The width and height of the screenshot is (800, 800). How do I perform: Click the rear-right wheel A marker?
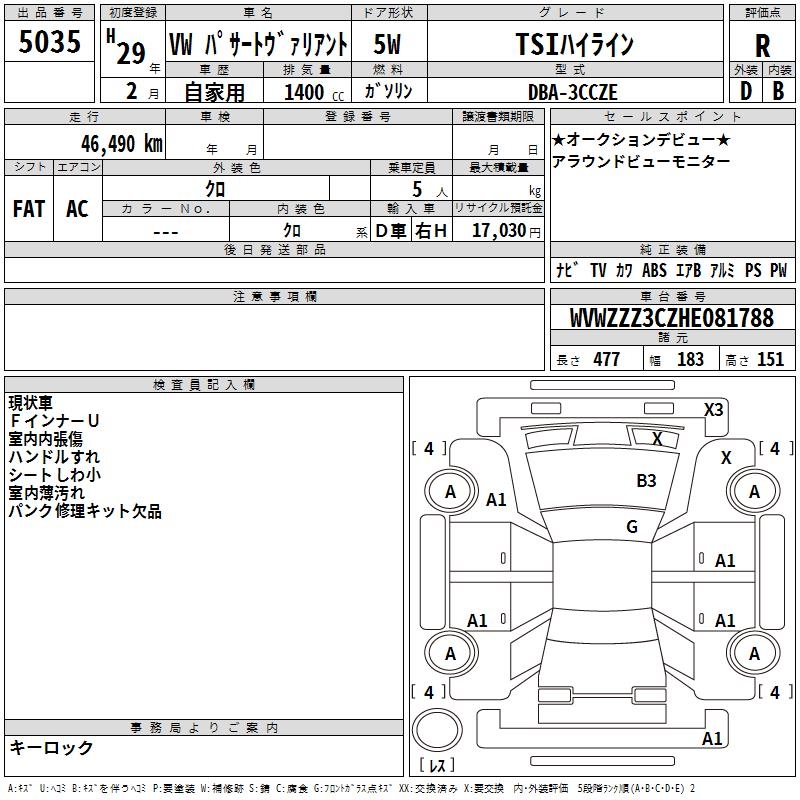click(754, 653)
